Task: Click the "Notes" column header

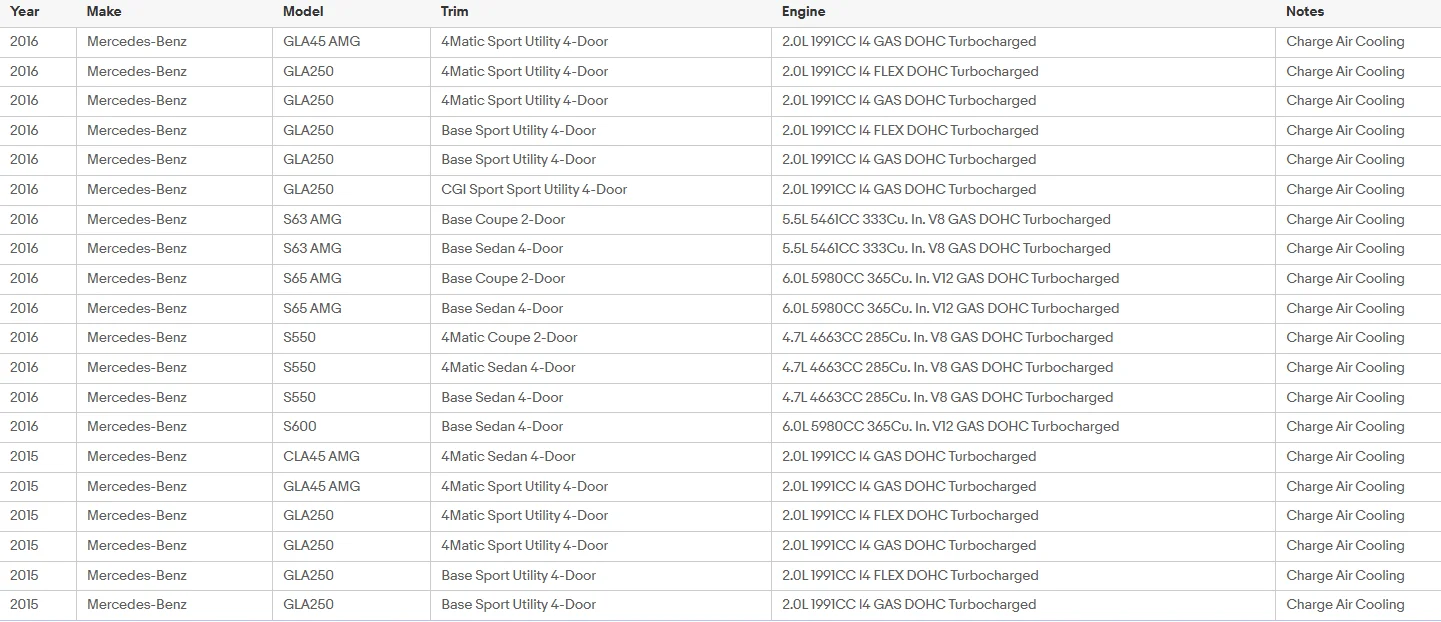Action: (1305, 12)
